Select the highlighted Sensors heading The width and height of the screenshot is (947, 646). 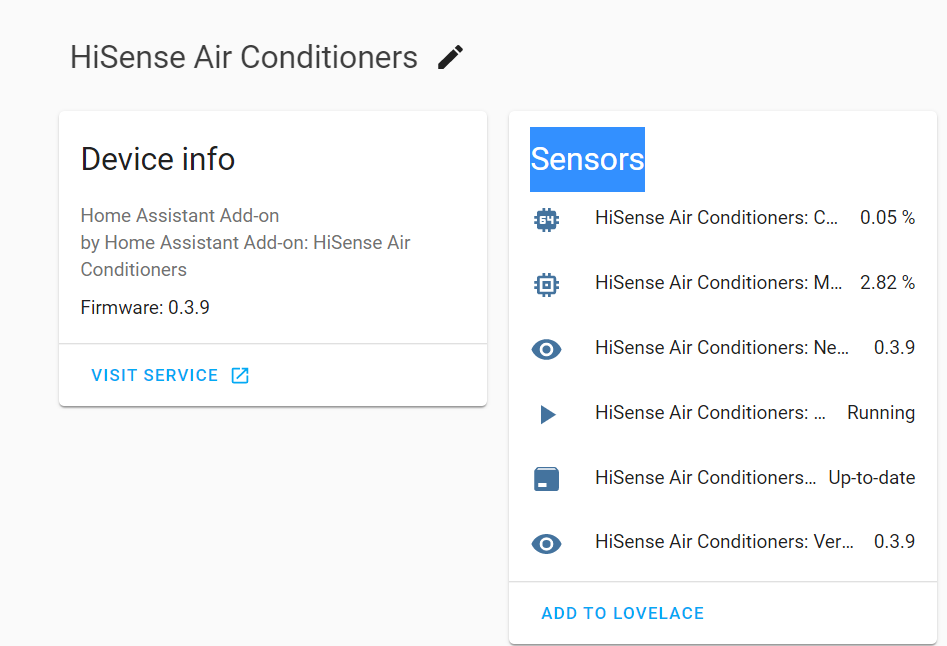click(587, 160)
